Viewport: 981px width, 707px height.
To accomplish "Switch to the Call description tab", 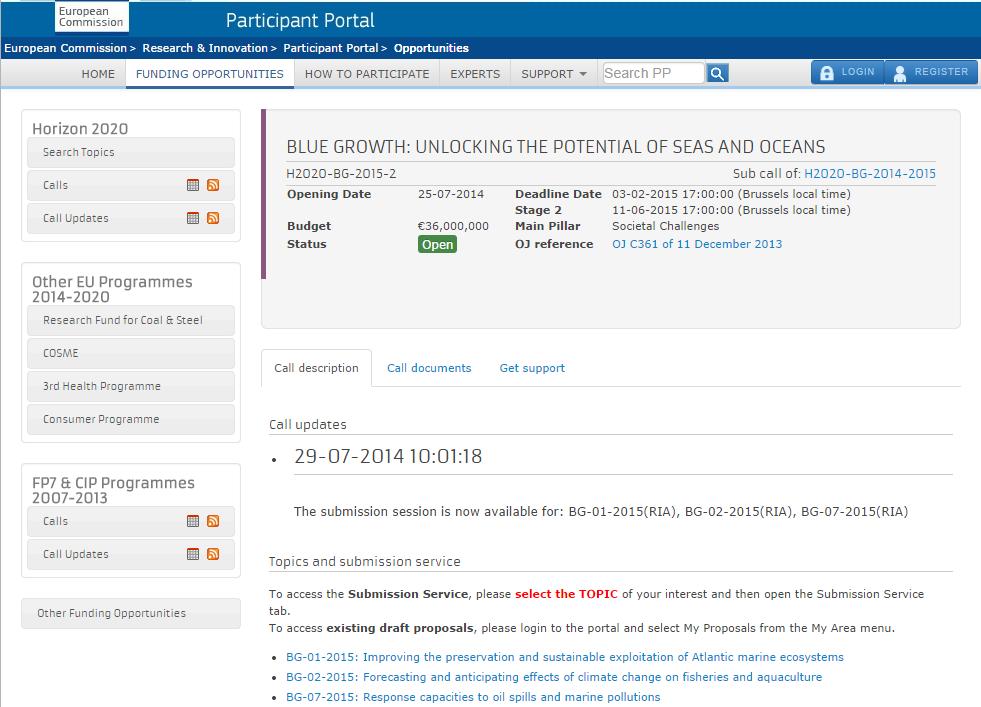I will coord(317,368).
